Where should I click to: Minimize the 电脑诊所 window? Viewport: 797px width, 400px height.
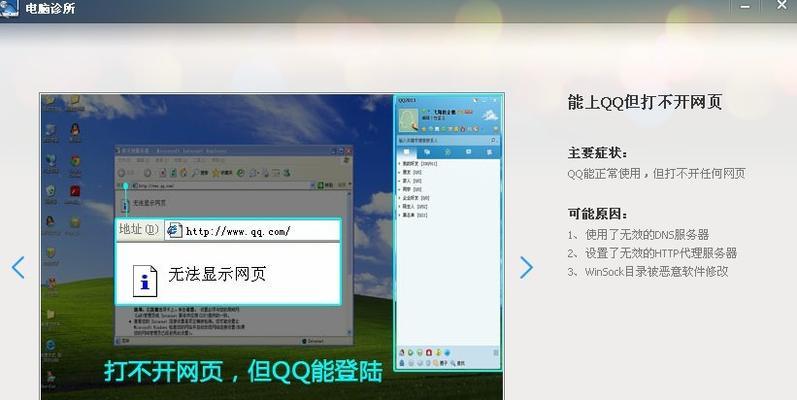click(x=745, y=7)
